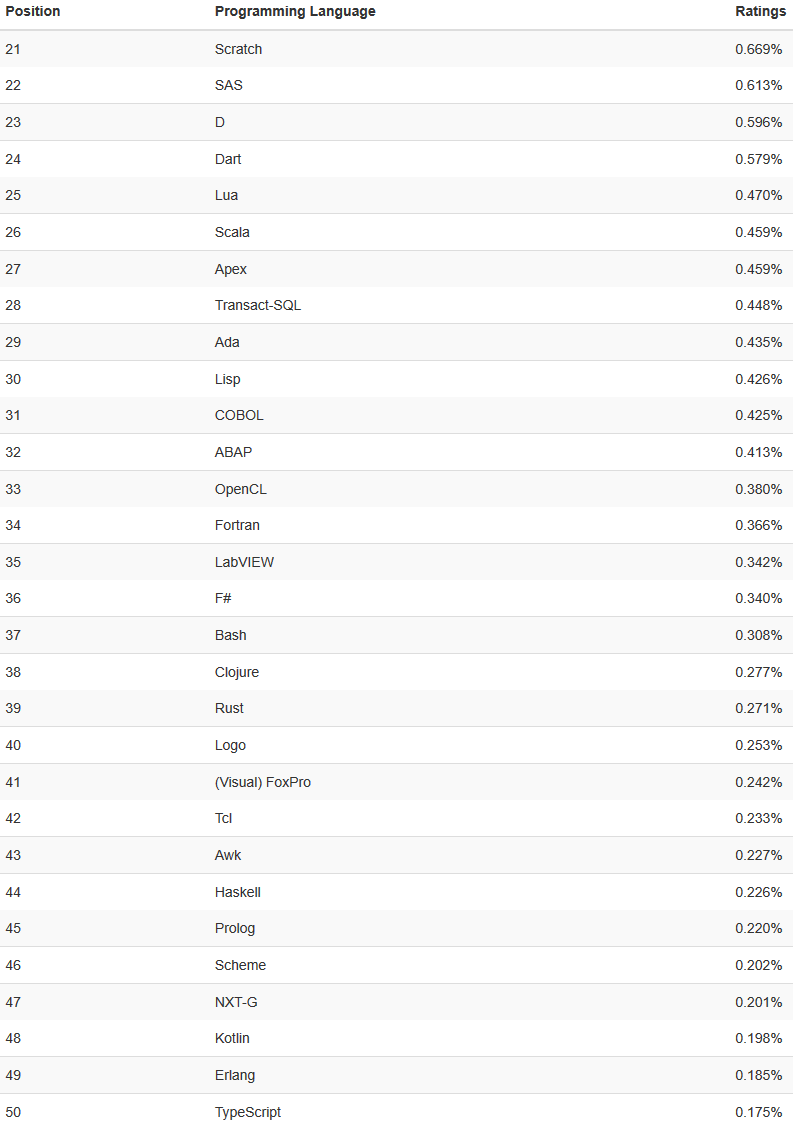This screenshot has height=1130, width=793.
Task: Click position number 49 for Erlang
Action: pos(13,1075)
